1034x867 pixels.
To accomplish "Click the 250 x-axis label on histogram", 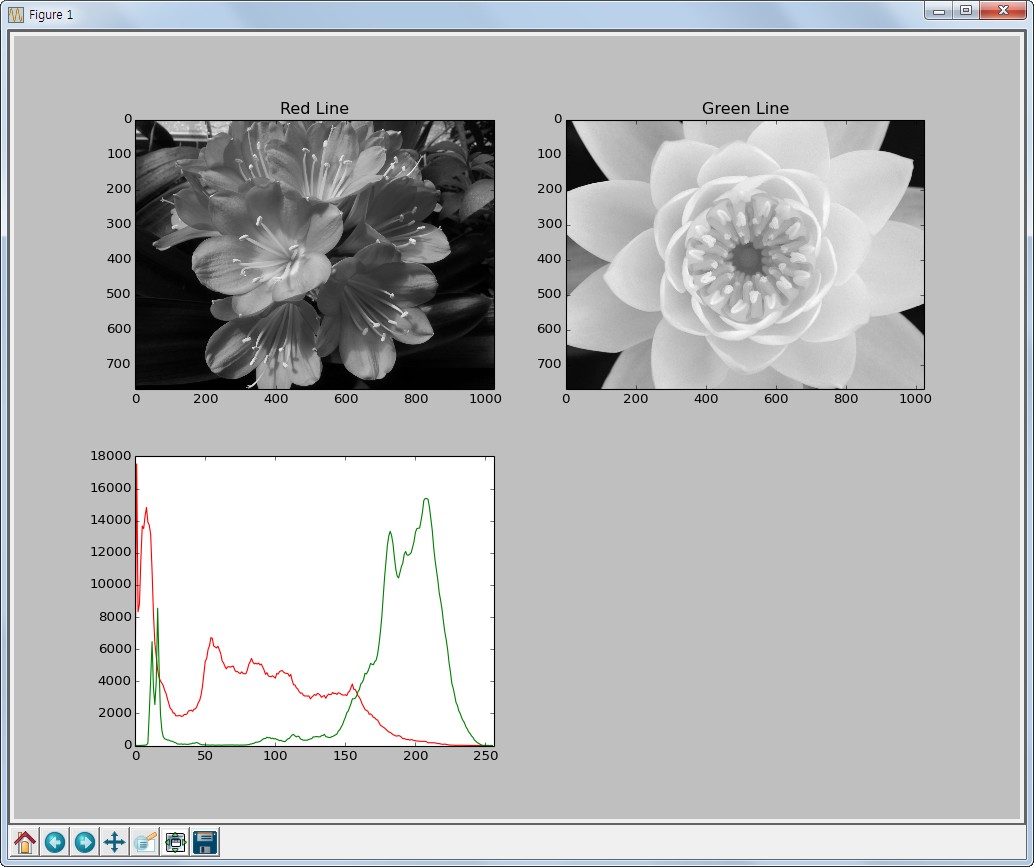I will tap(485, 756).
